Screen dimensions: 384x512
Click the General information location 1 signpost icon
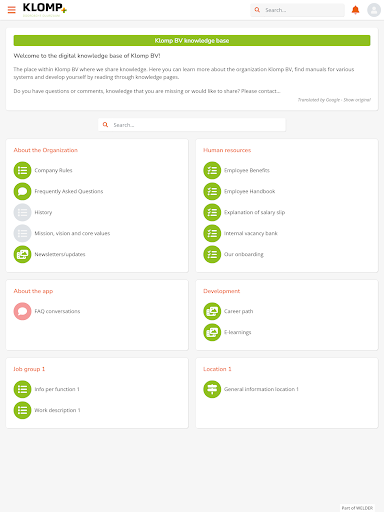click(212, 389)
